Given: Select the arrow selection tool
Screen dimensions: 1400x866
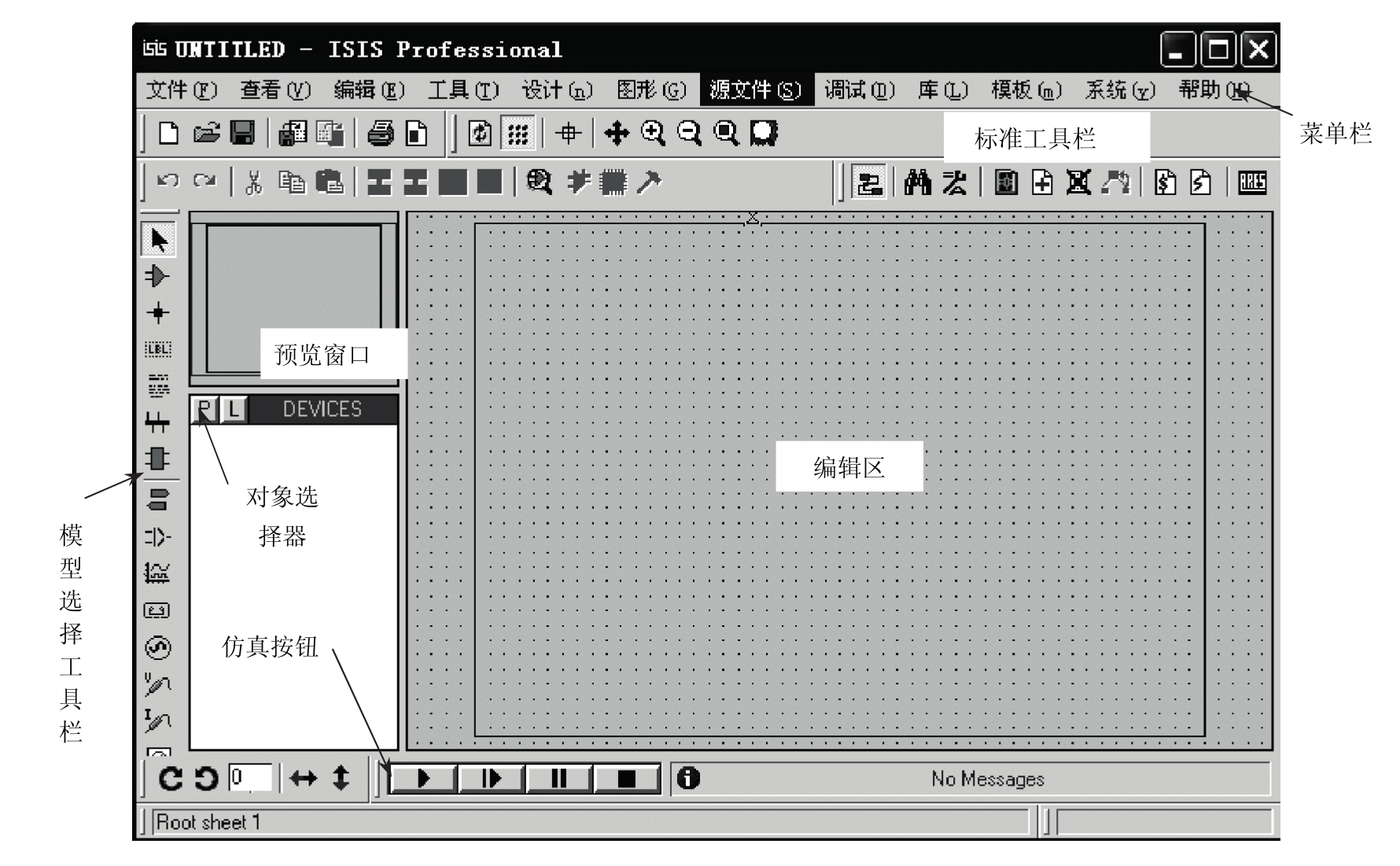Looking at the screenshot, I should (x=159, y=239).
